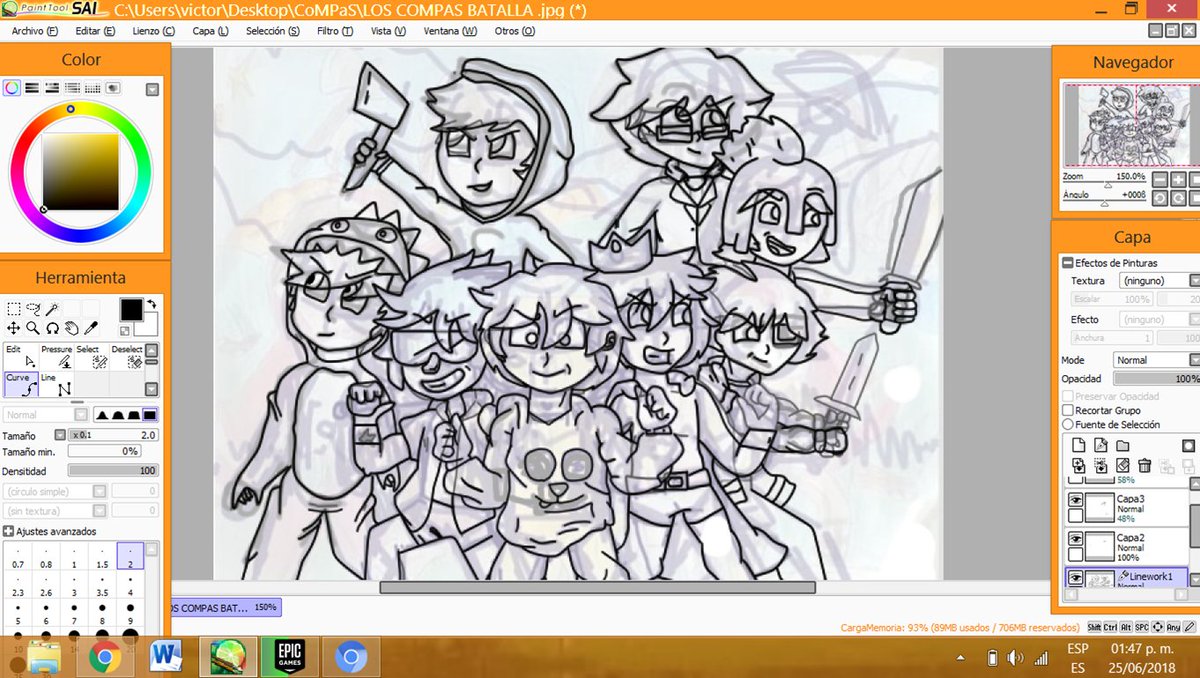
Task: Select the Line drawing tool
Action: pos(56,385)
